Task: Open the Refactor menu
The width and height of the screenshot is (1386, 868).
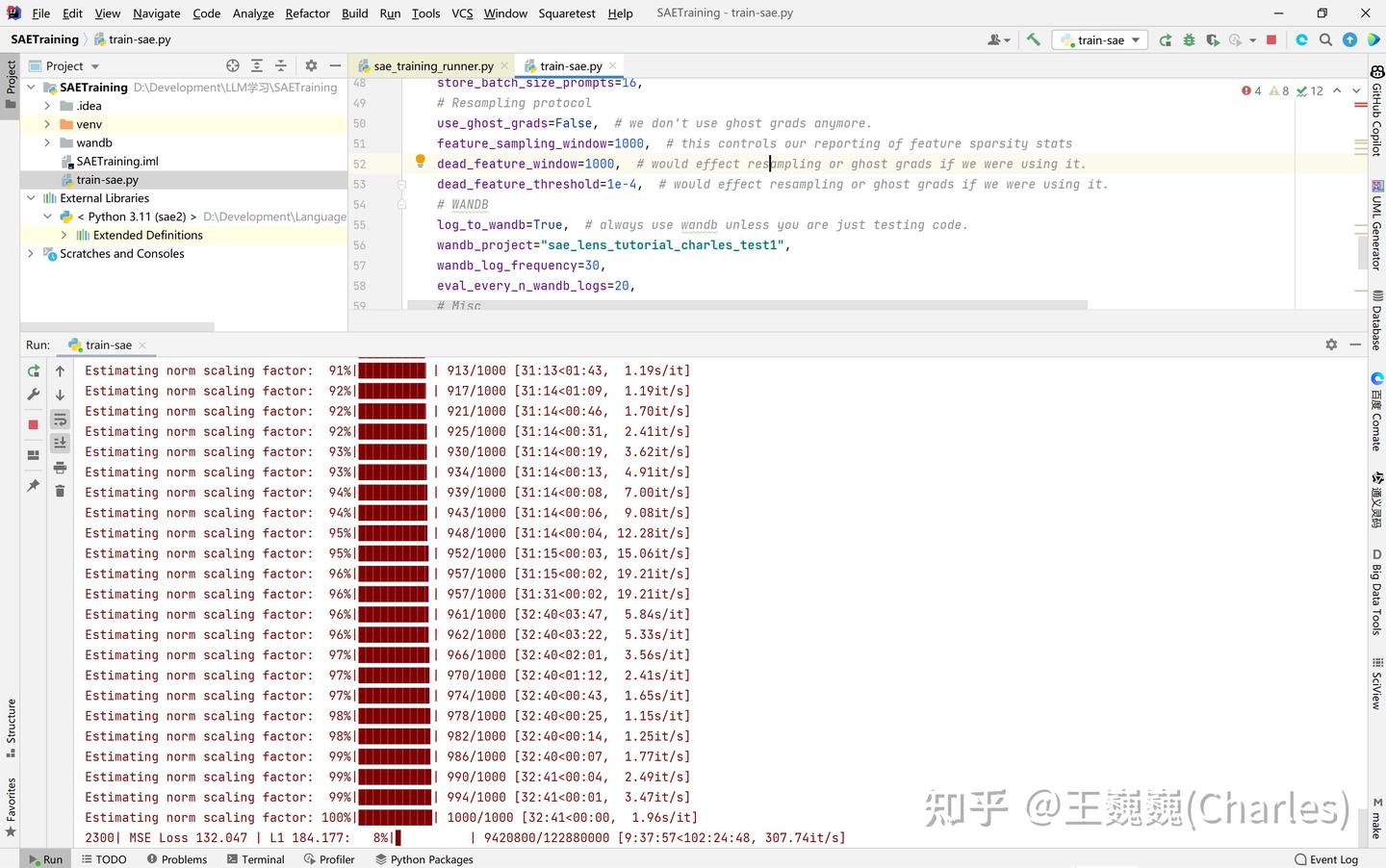Action: click(307, 13)
